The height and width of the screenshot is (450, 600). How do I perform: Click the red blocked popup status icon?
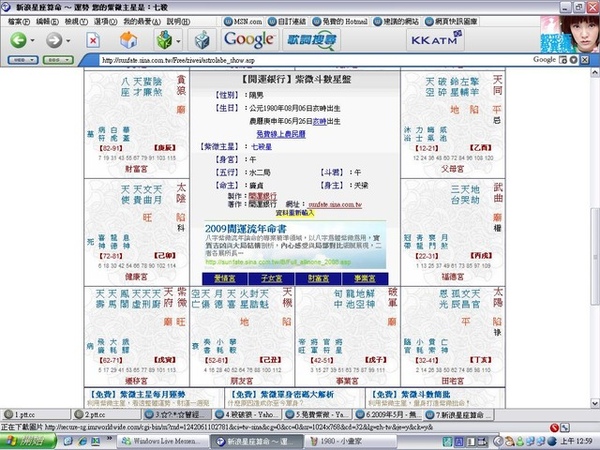point(554,427)
